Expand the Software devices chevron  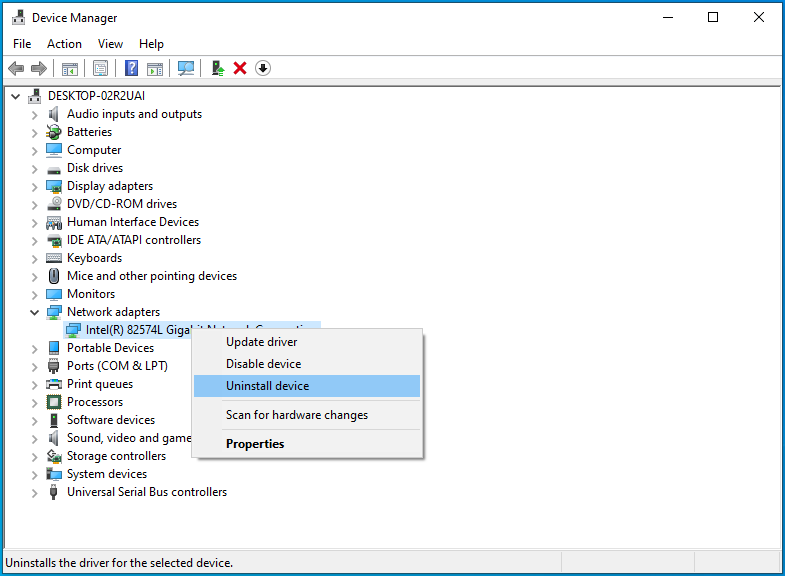click(34, 421)
